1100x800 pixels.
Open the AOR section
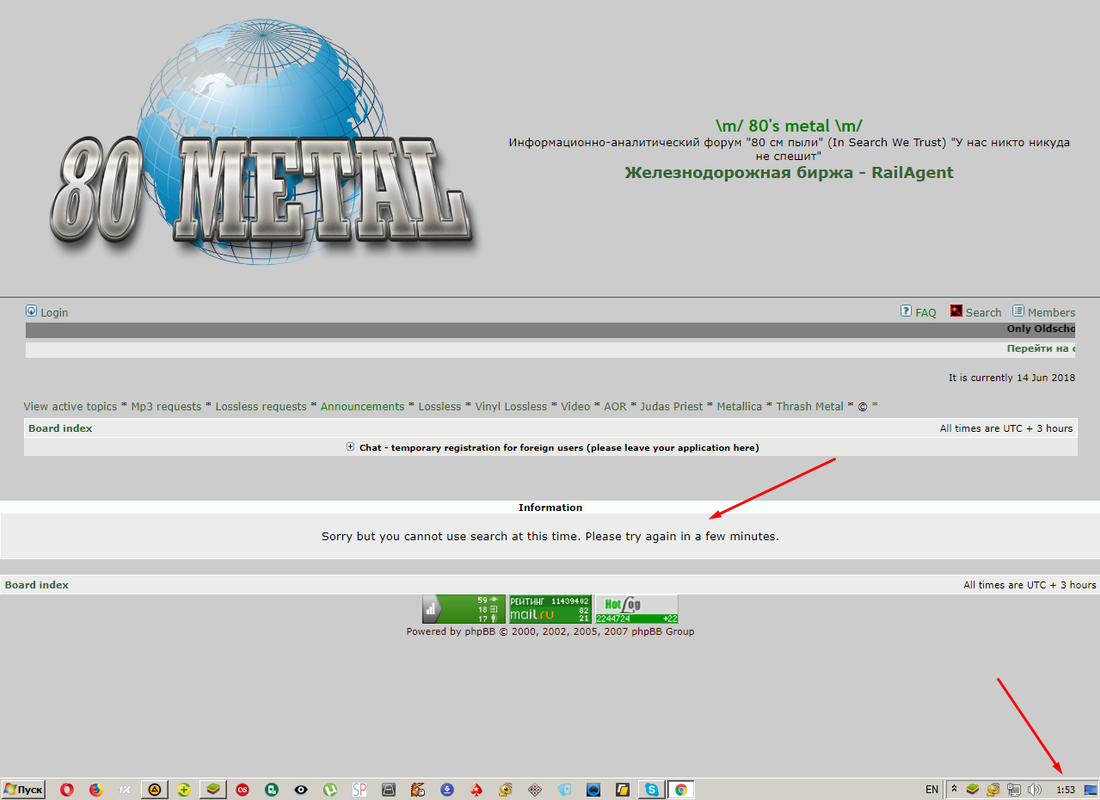click(615, 406)
